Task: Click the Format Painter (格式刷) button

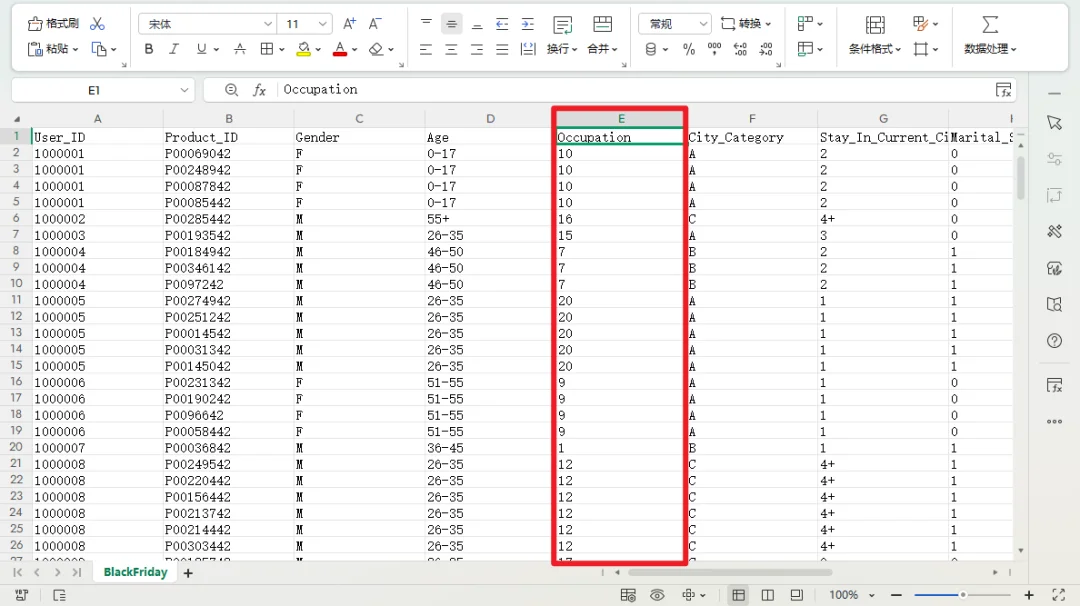Action: pos(53,23)
